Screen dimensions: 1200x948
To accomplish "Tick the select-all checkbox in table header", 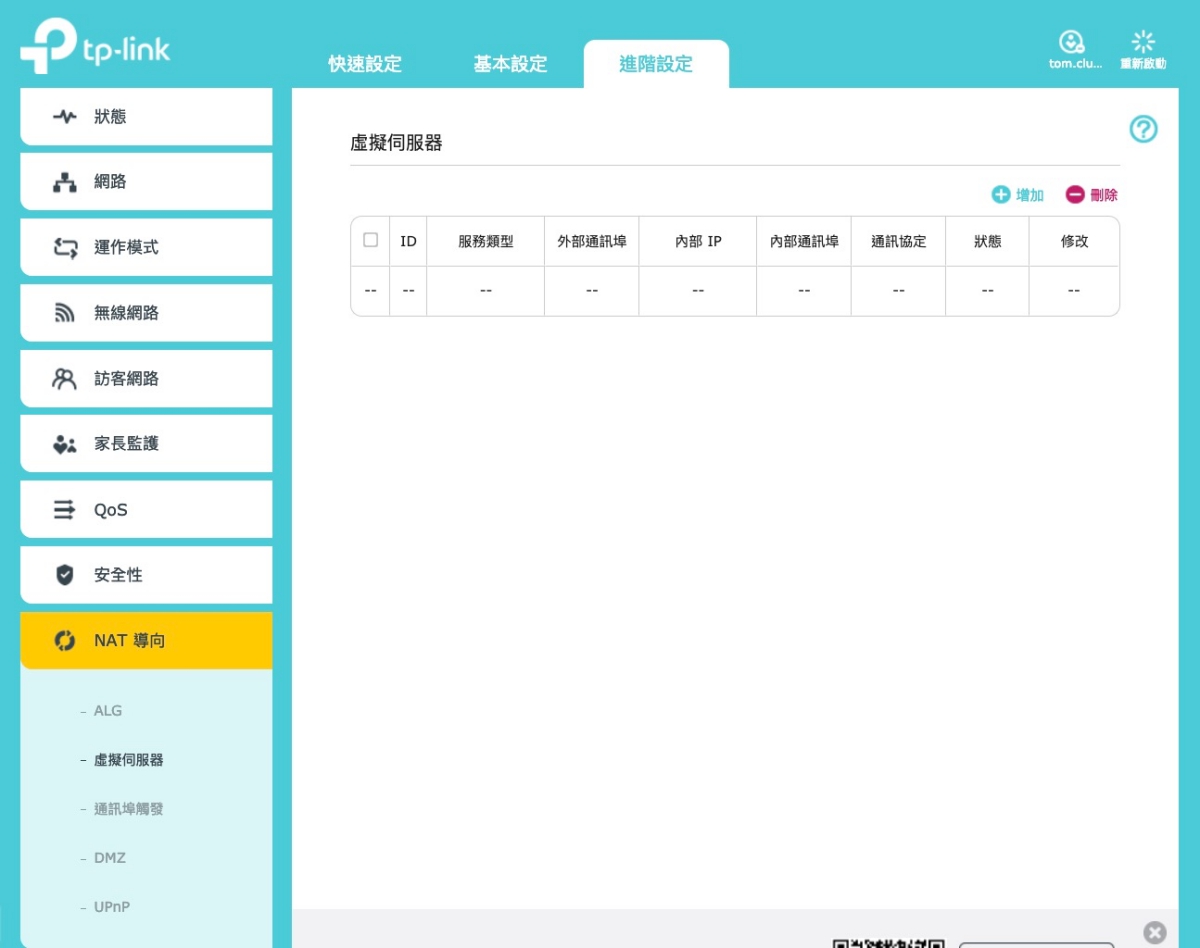I will tap(371, 240).
